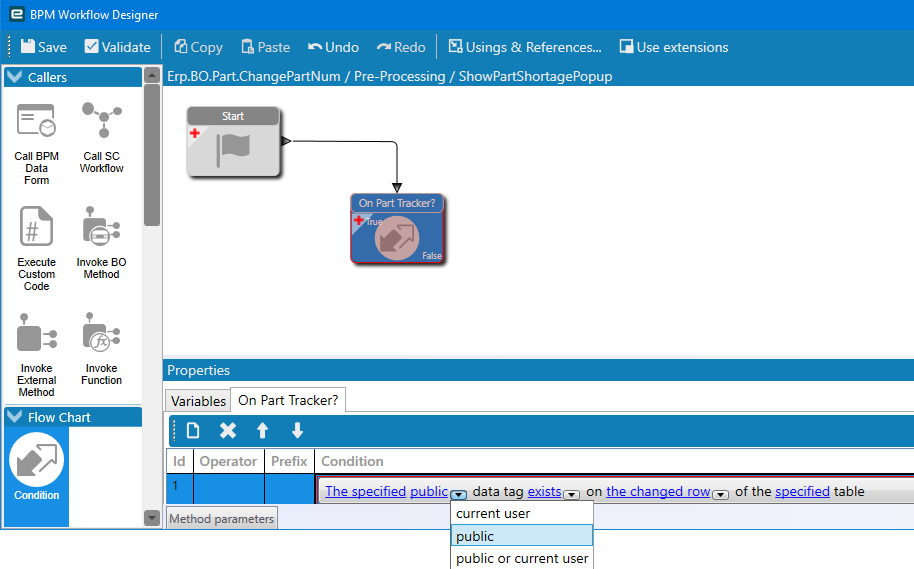Collapse the Flow Chart section
The width and height of the screenshot is (914, 569).
pyautogui.click(x=15, y=417)
